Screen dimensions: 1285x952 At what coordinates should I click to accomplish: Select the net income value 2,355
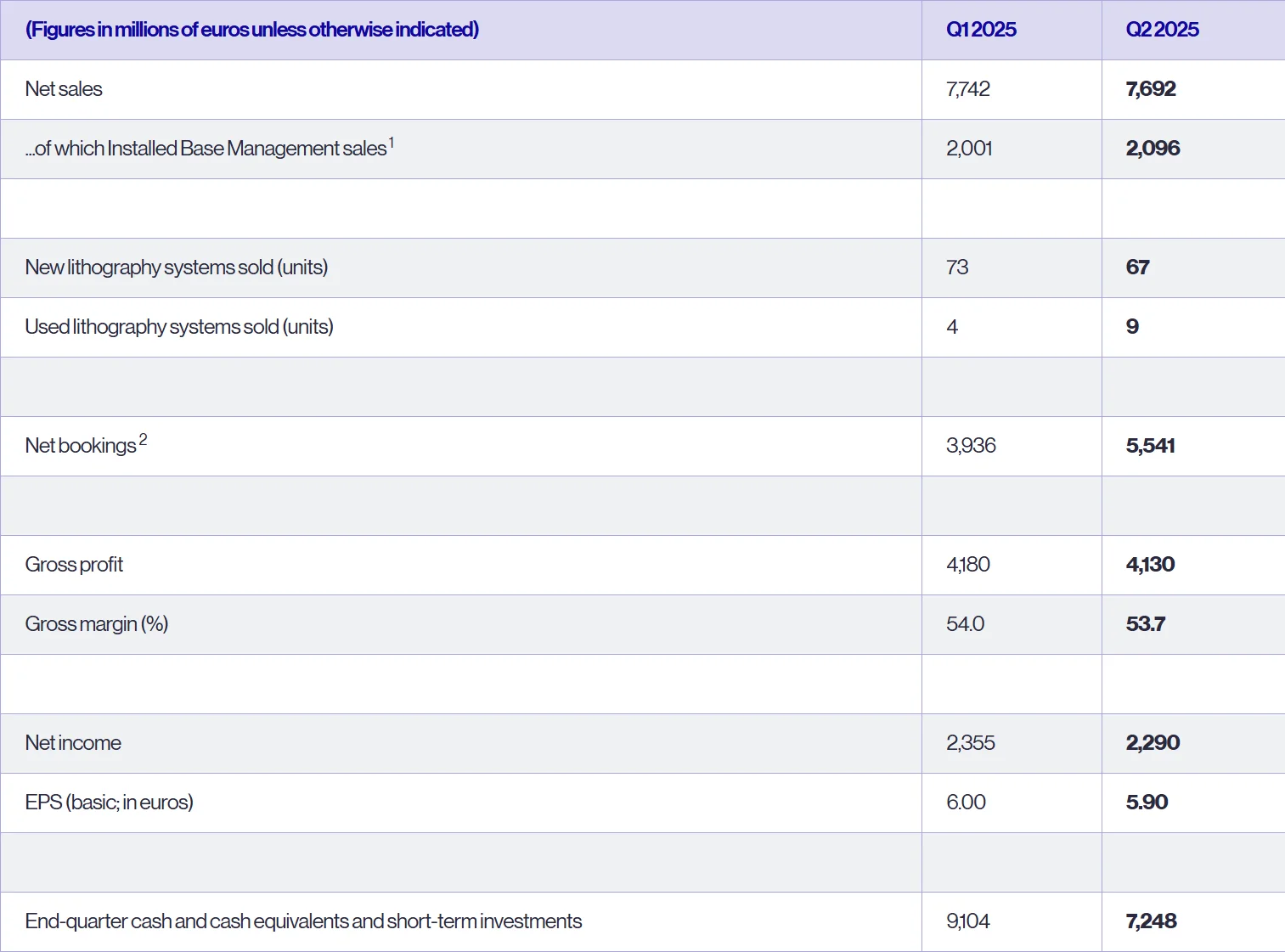(971, 743)
